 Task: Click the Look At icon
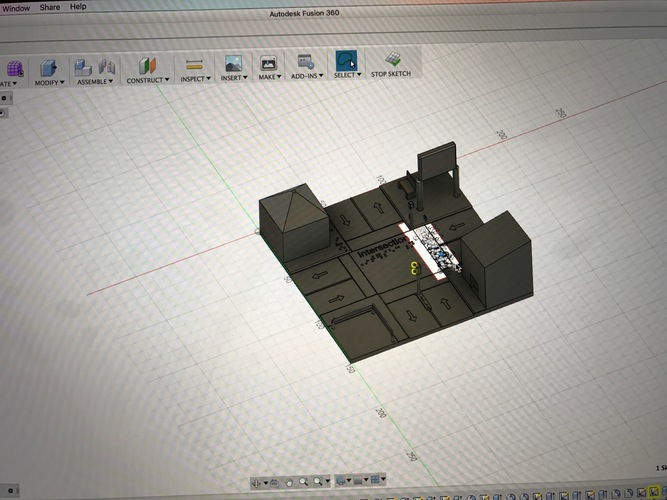[274, 483]
